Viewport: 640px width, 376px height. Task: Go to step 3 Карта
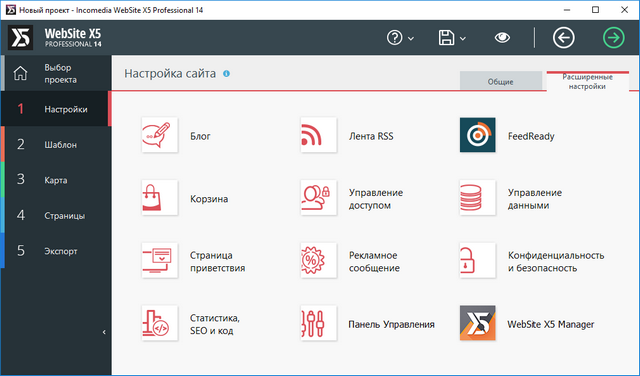click(56, 180)
